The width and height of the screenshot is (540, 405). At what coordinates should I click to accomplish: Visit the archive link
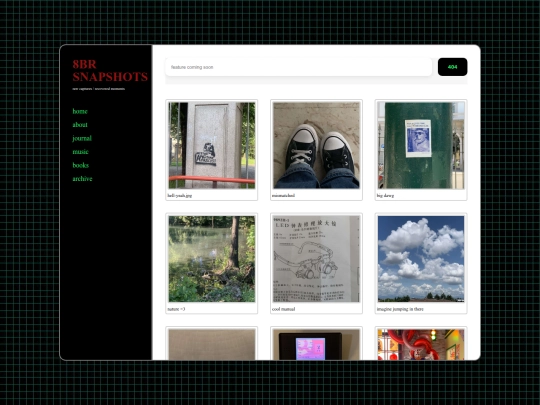pyautogui.click(x=82, y=178)
